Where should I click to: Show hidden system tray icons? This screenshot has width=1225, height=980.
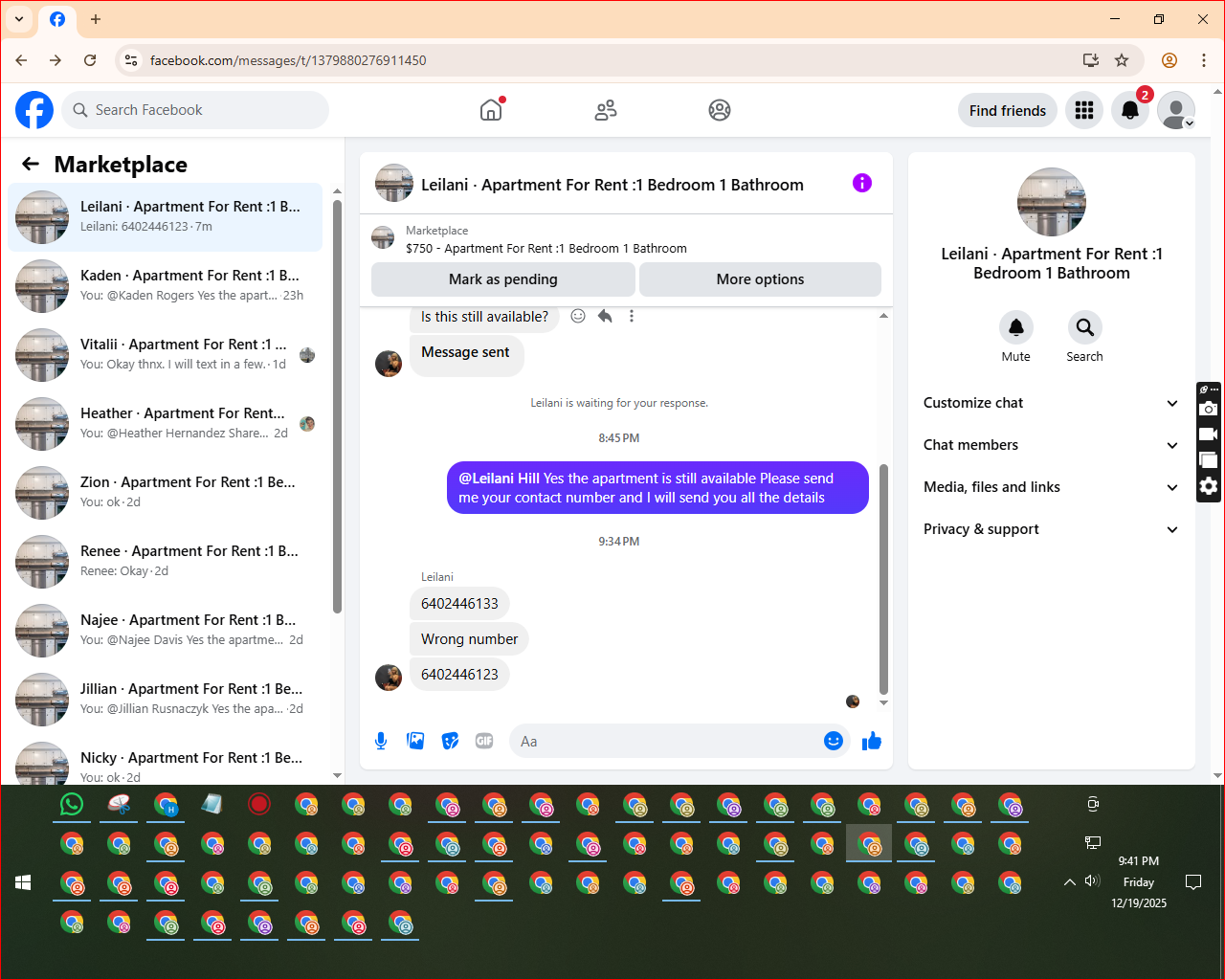point(1070,882)
